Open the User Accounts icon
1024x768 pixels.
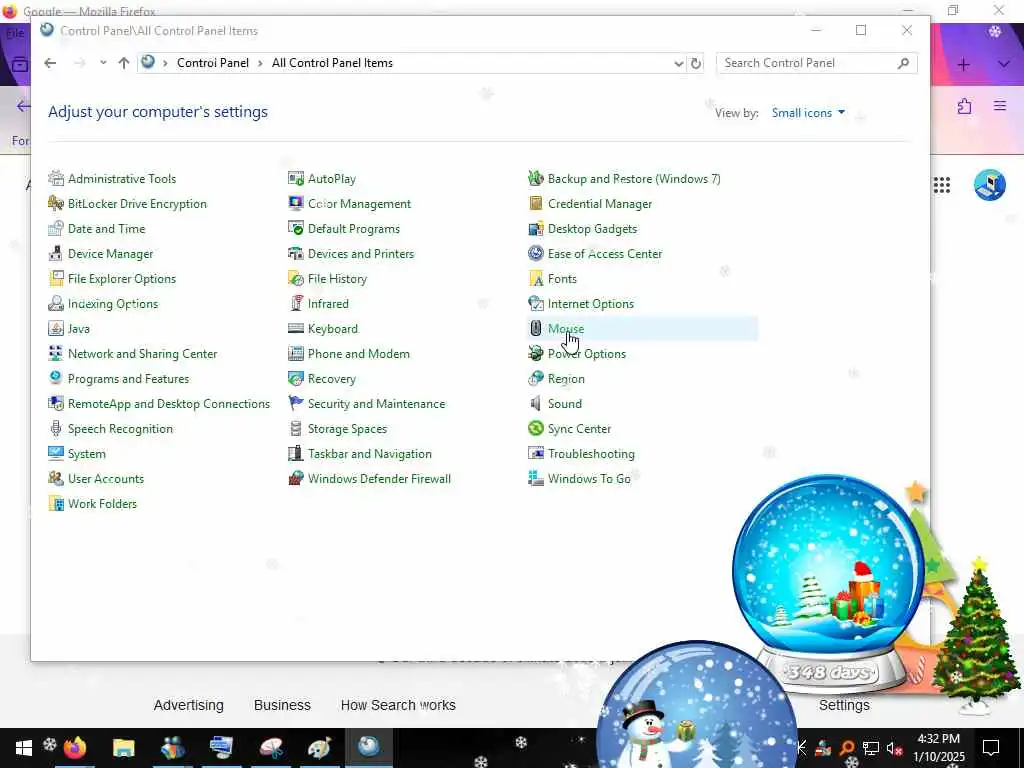[56, 478]
